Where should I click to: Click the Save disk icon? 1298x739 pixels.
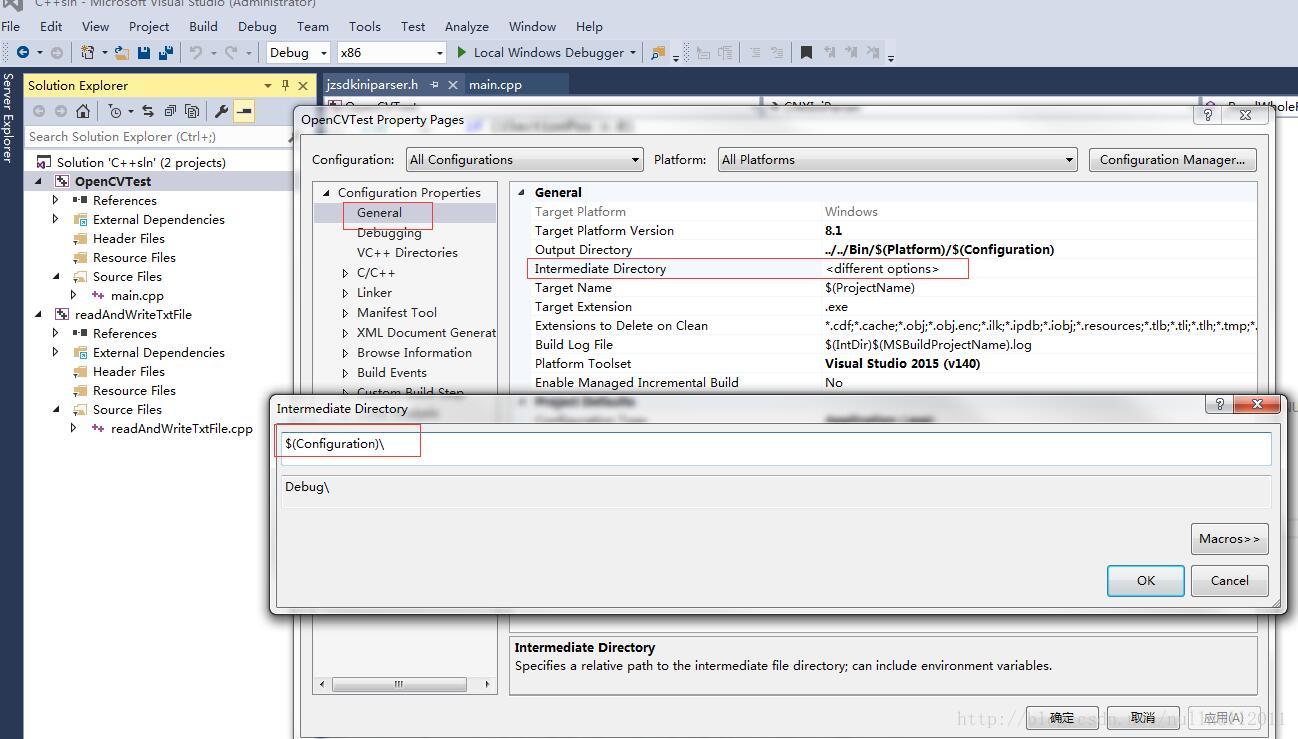144,53
